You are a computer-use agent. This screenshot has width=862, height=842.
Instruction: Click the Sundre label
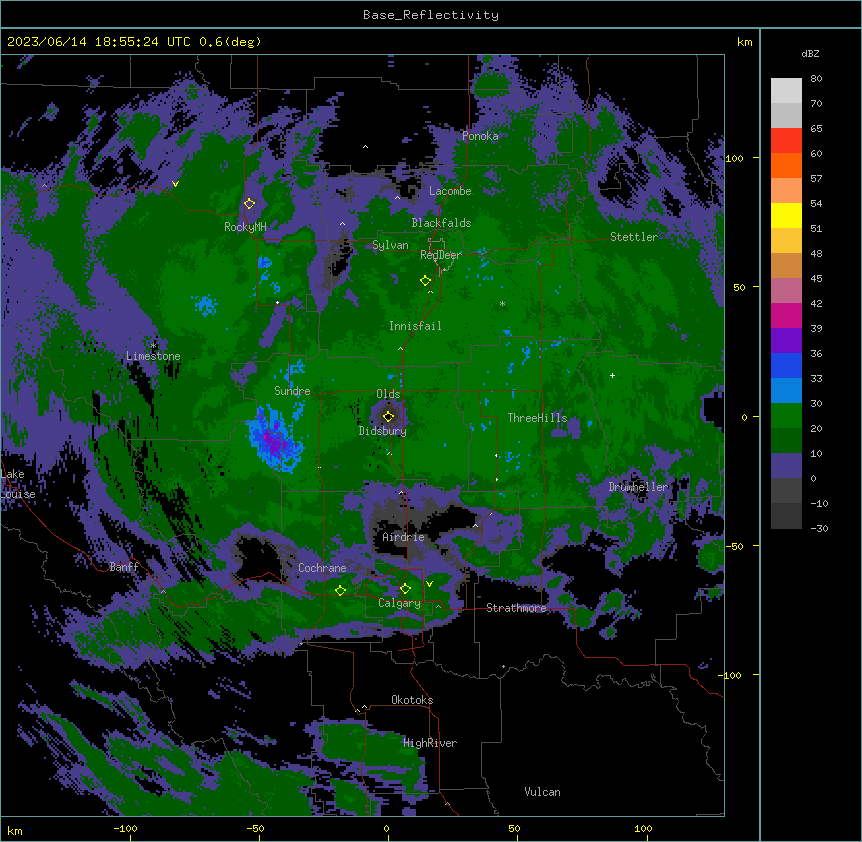292,391
